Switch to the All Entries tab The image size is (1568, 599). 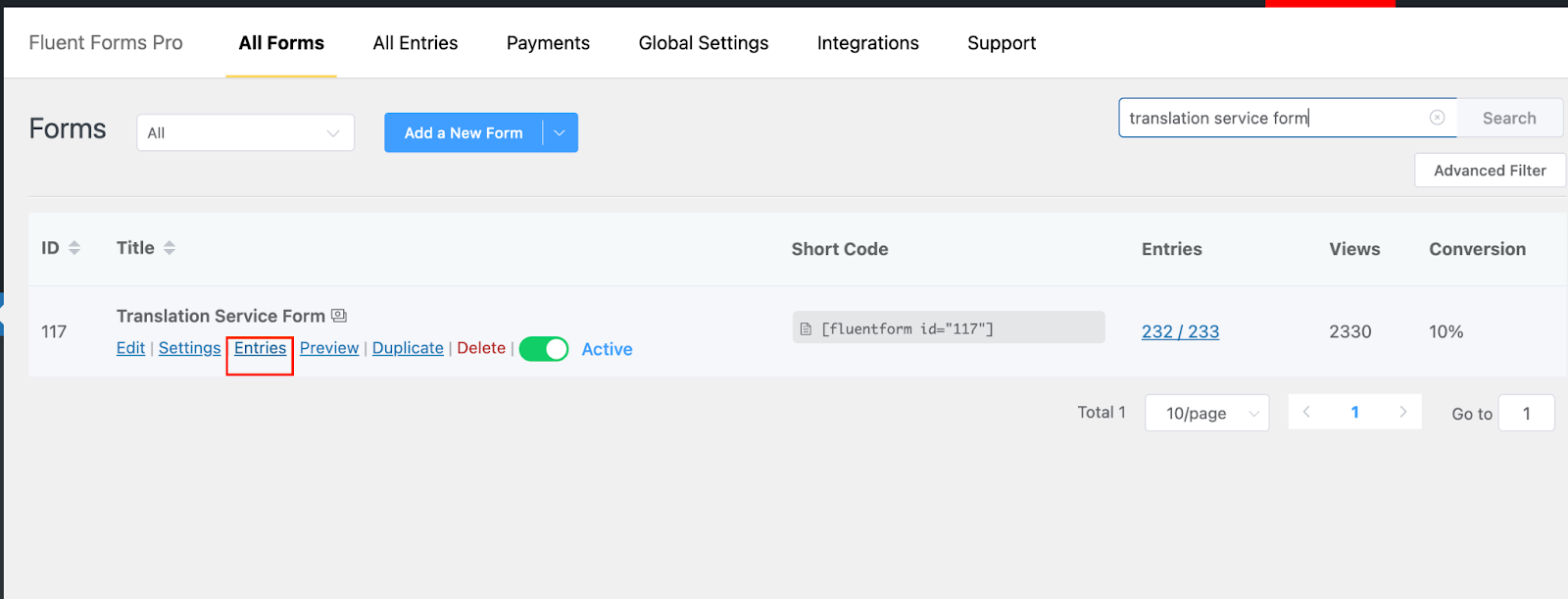pyautogui.click(x=416, y=43)
